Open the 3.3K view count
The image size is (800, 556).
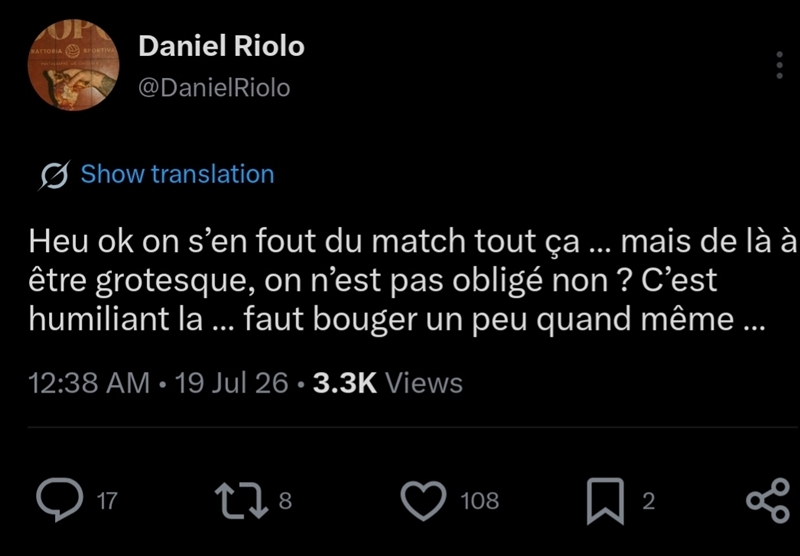345,383
